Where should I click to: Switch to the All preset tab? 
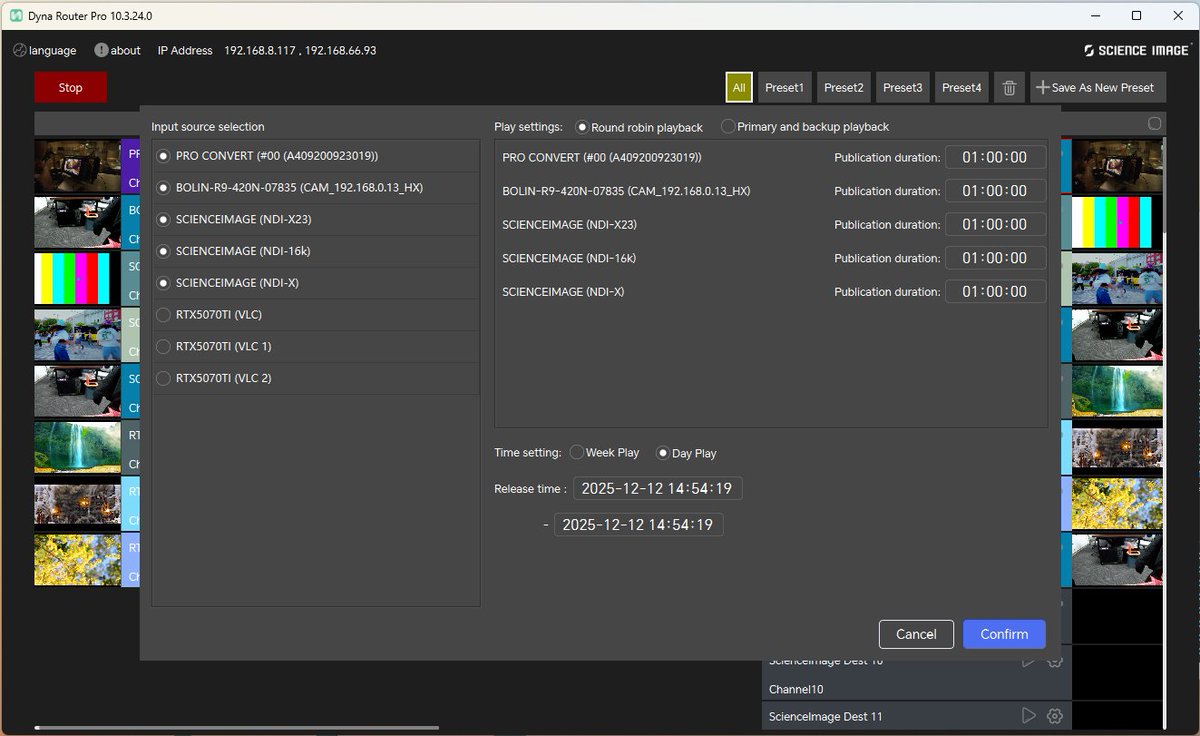[739, 88]
